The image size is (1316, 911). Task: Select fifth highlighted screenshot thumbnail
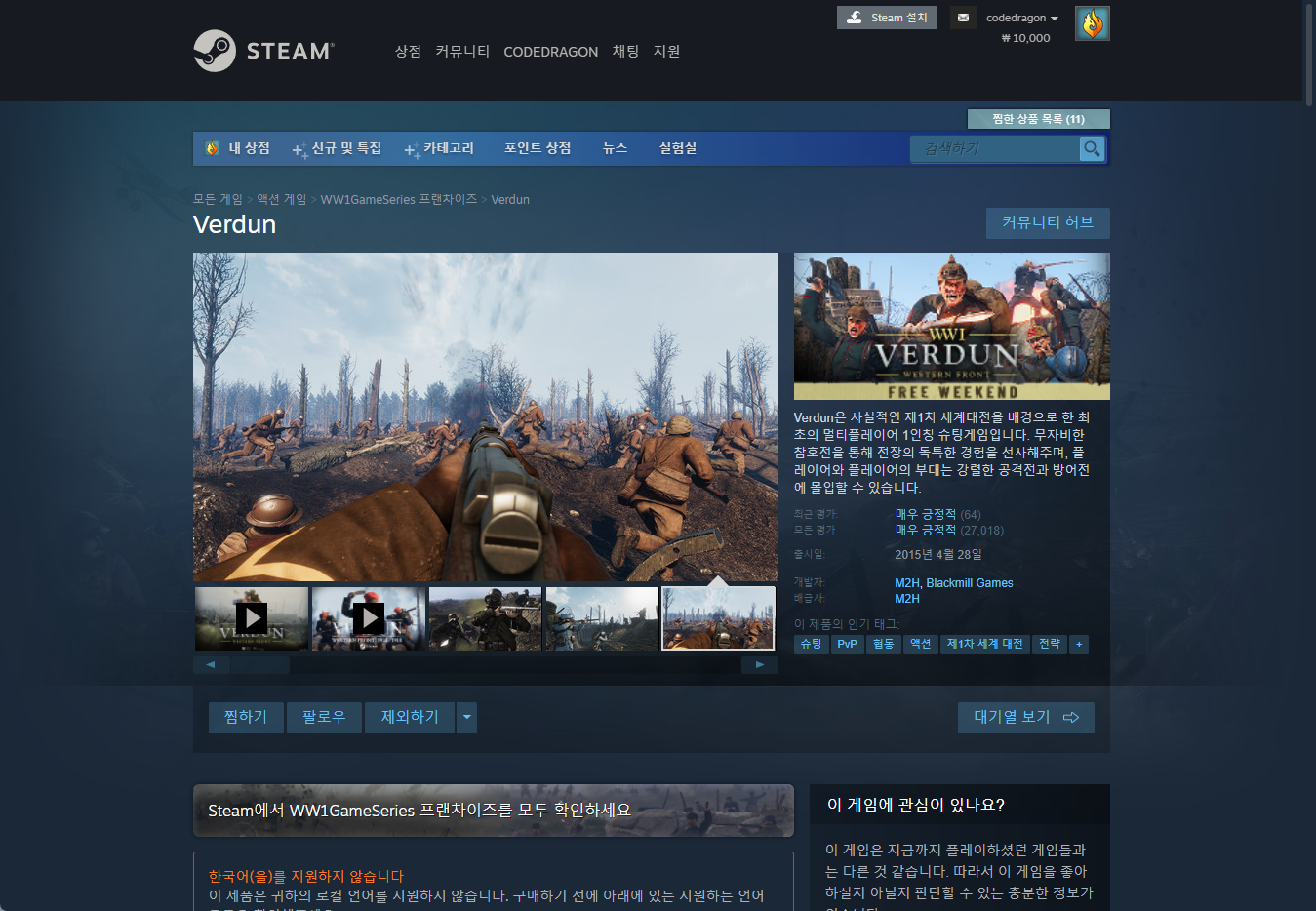coord(719,618)
